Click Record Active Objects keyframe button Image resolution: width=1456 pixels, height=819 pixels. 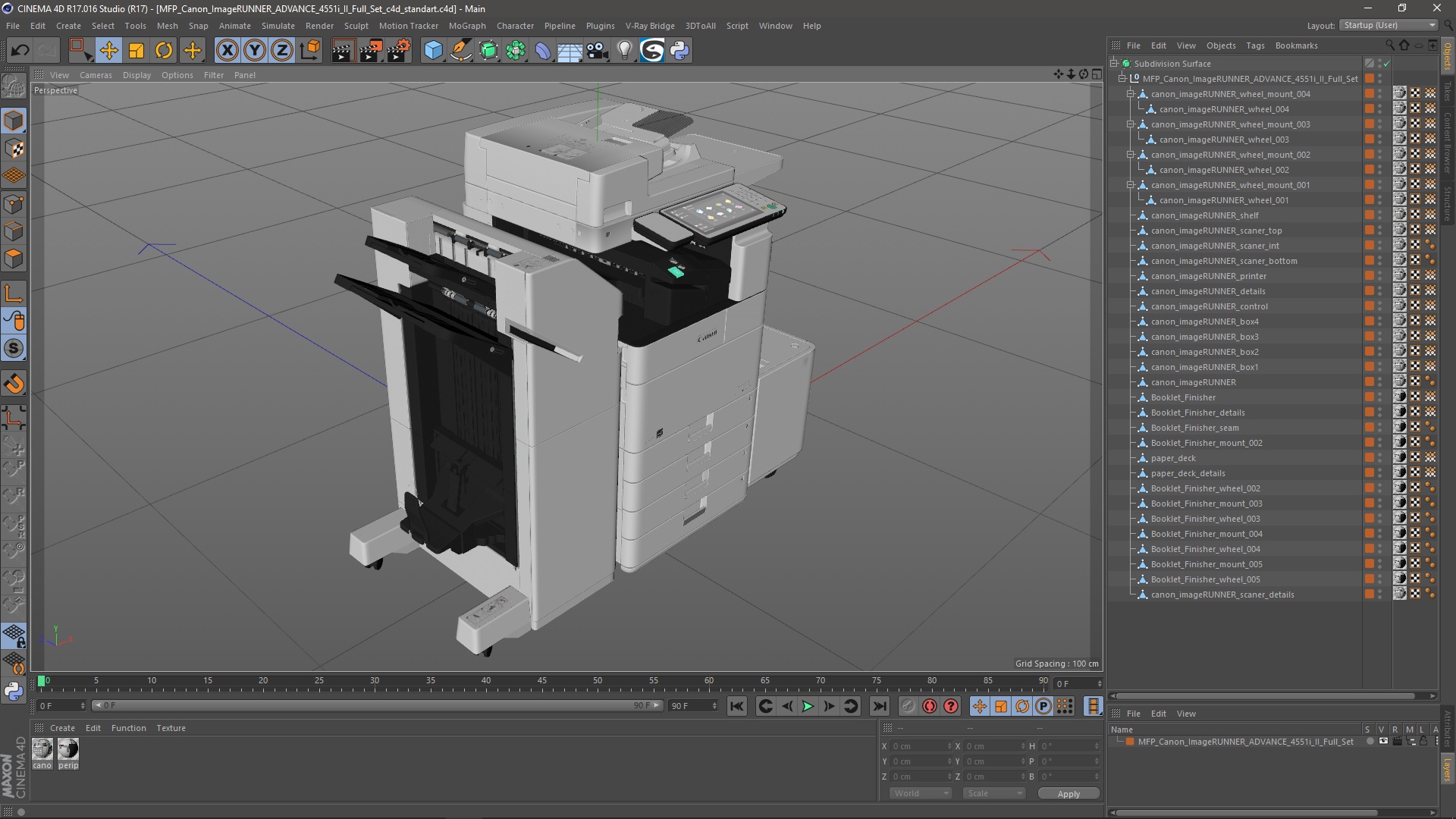tap(908, 707)
